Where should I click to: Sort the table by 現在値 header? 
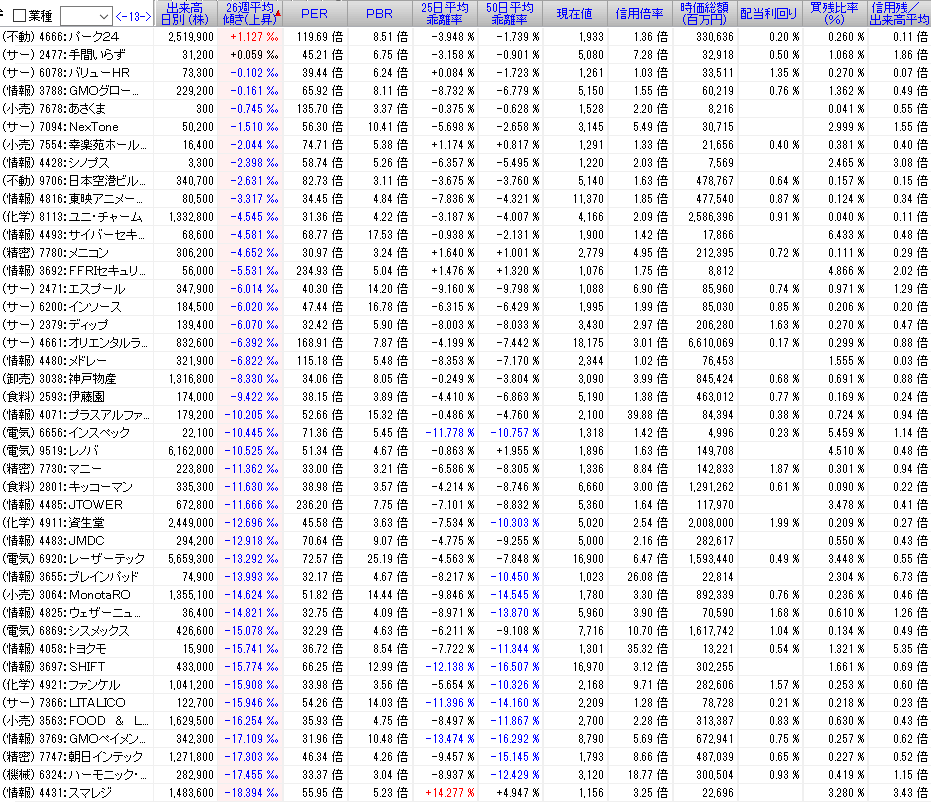[x=574, y=14]
